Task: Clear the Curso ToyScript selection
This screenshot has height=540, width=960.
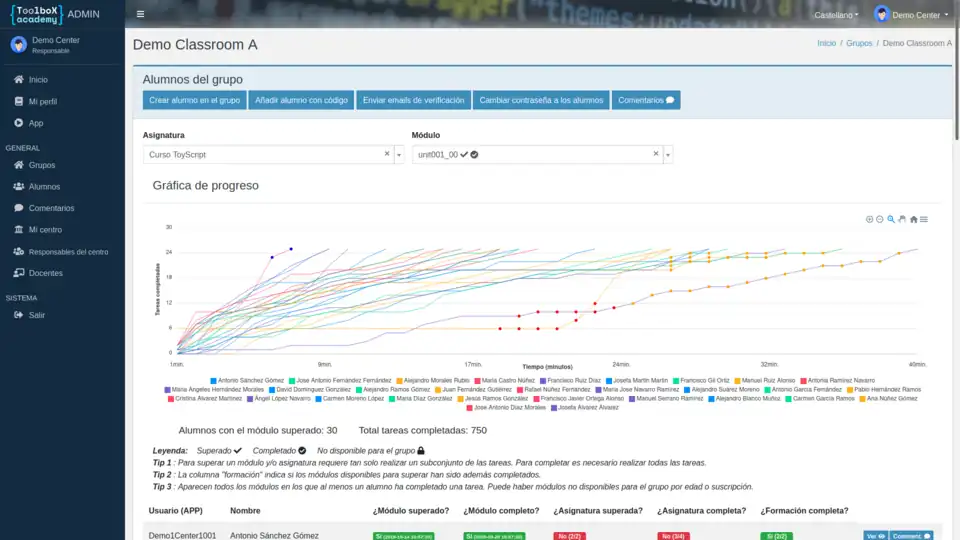Action: 387,154
